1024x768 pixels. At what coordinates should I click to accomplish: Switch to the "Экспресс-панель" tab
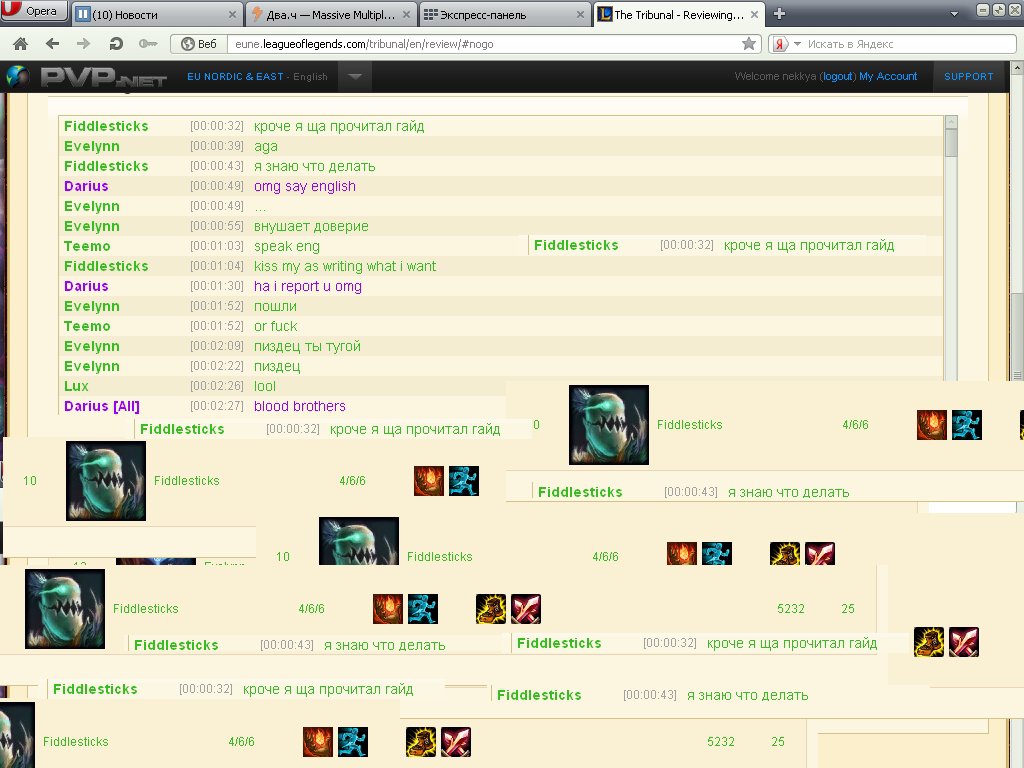pos(504,14)
